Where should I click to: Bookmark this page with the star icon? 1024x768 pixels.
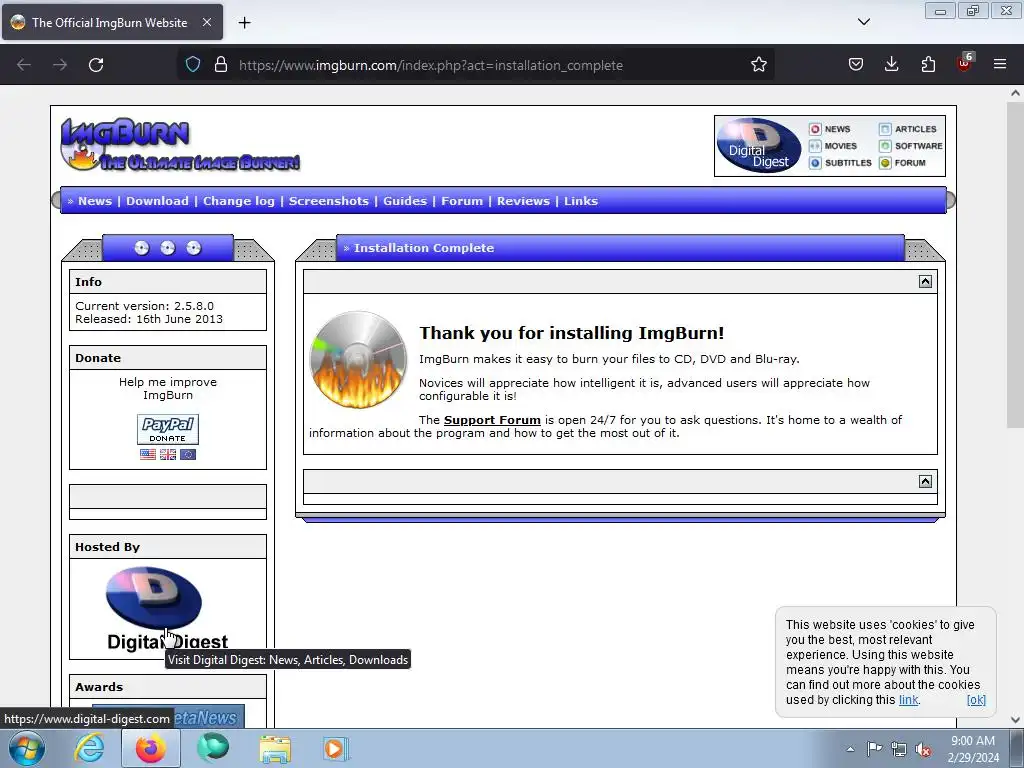tap(758, 65)
